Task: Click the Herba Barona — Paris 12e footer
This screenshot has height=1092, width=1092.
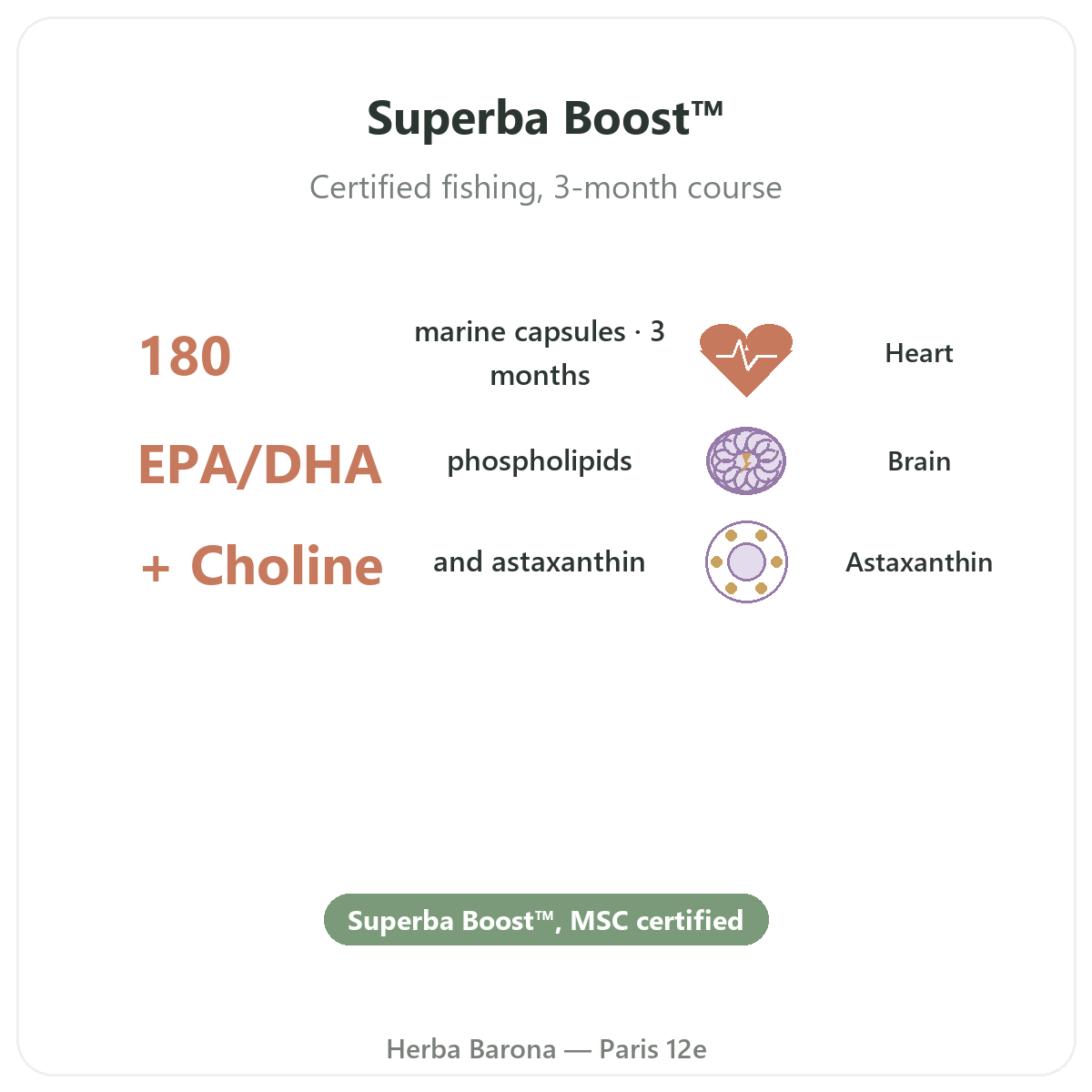Action: pos(546,1049)
